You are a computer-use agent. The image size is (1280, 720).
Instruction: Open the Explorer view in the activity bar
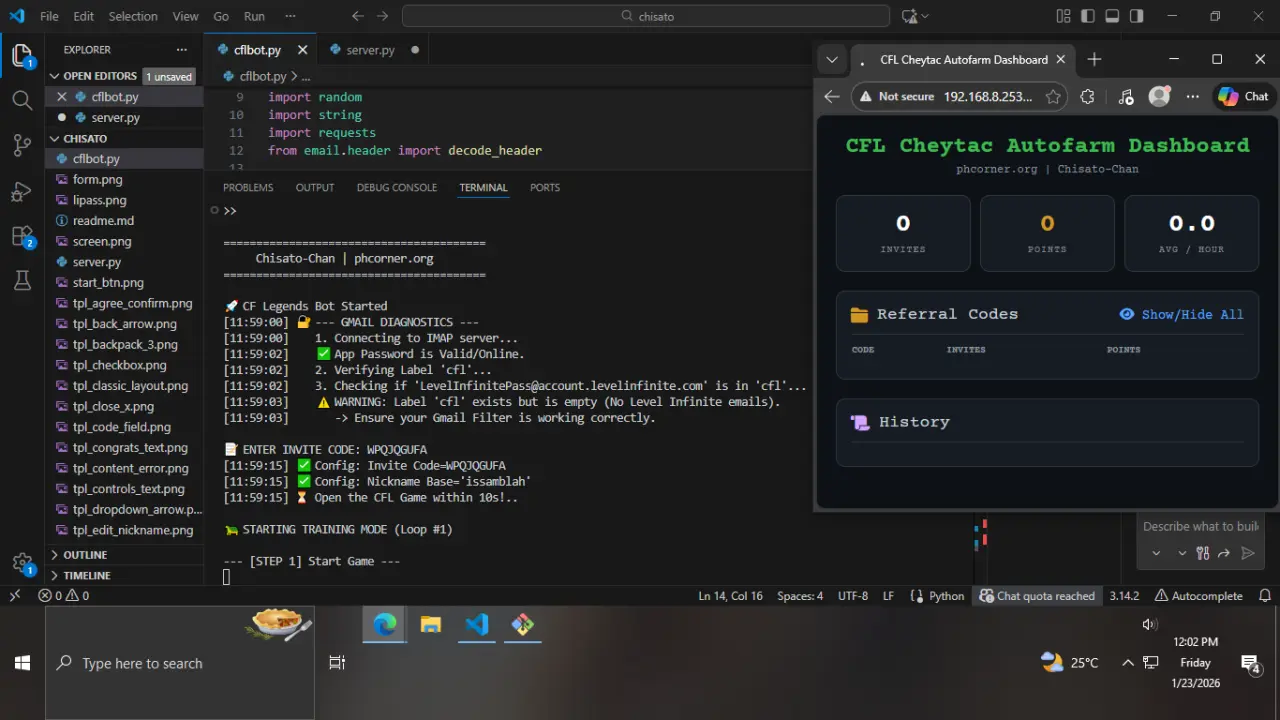22,55
